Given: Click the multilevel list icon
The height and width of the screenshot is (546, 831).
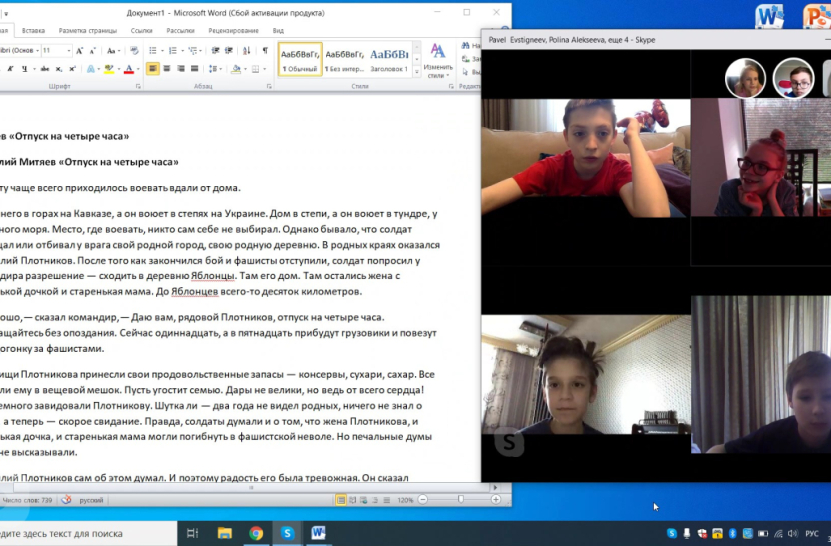Looking at the screenshot, I should (192, 51).
